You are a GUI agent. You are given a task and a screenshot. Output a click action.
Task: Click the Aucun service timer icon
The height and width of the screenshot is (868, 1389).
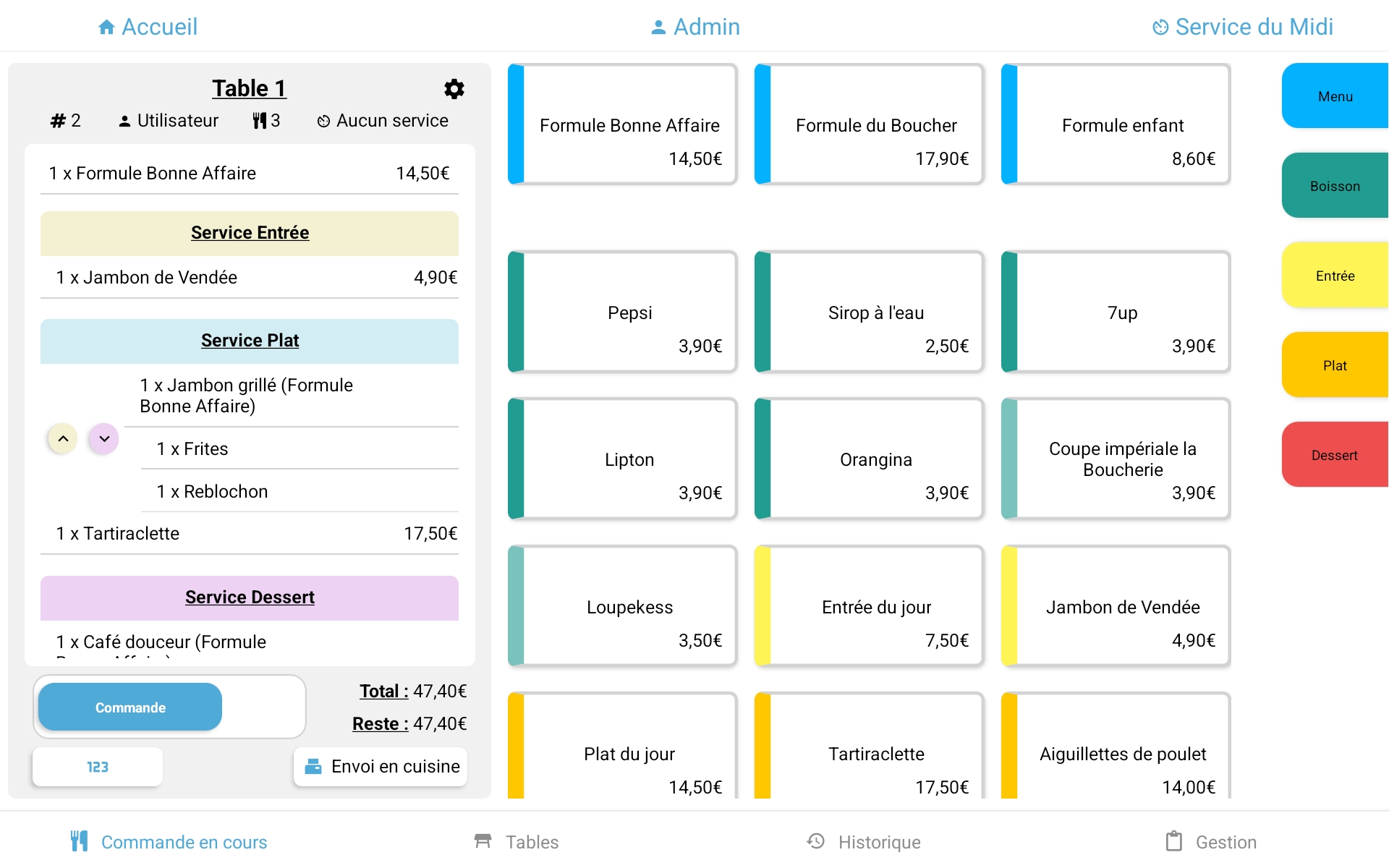pyautogui.click(x=323, y=121)
